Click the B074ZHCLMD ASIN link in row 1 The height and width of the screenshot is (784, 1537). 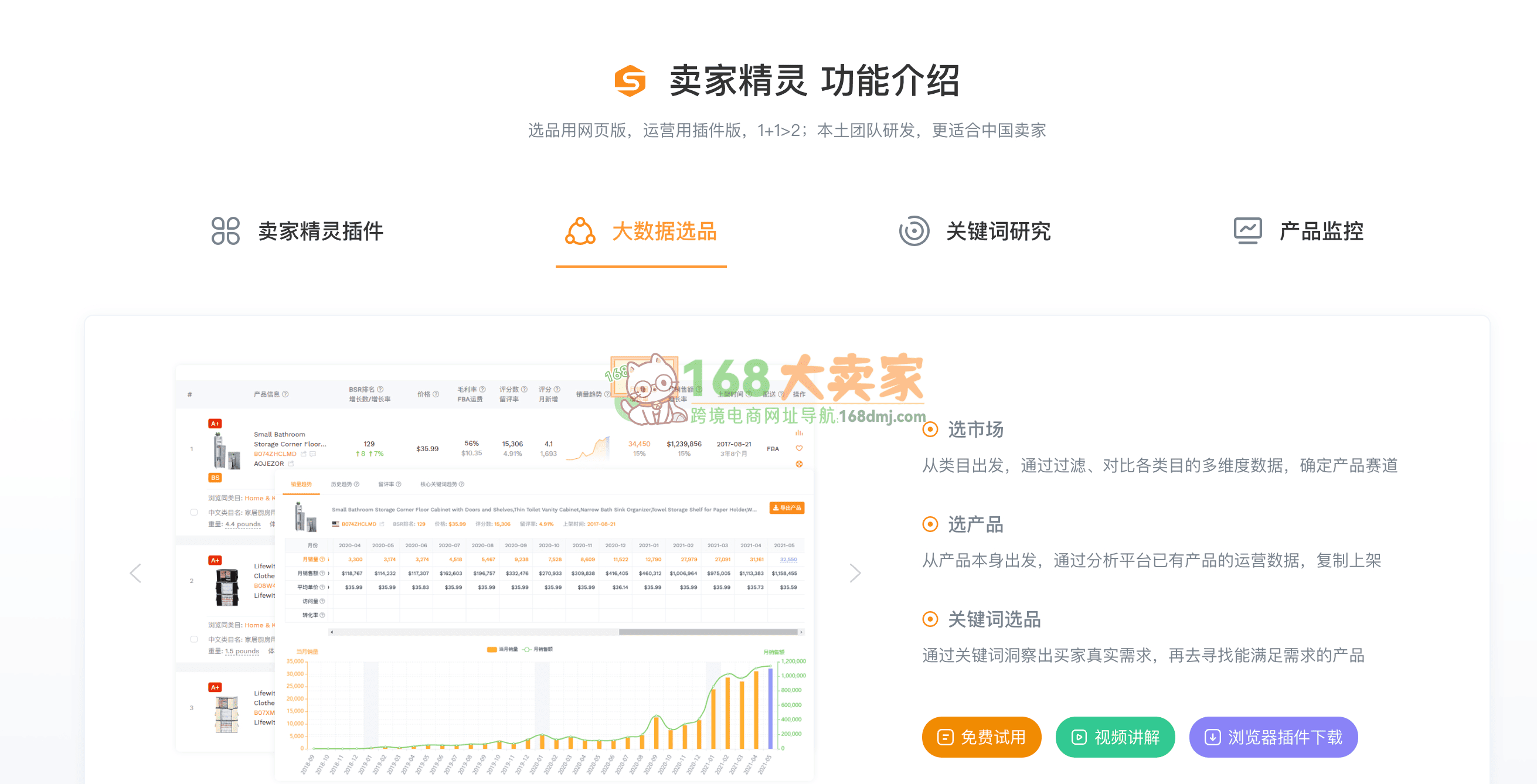pyautogui.click(x=274, y=454)
